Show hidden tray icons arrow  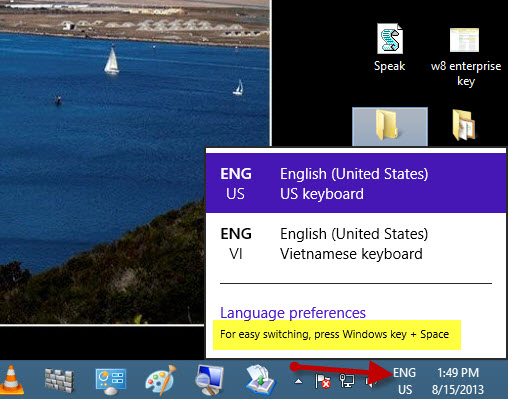(x=299, y=381)
